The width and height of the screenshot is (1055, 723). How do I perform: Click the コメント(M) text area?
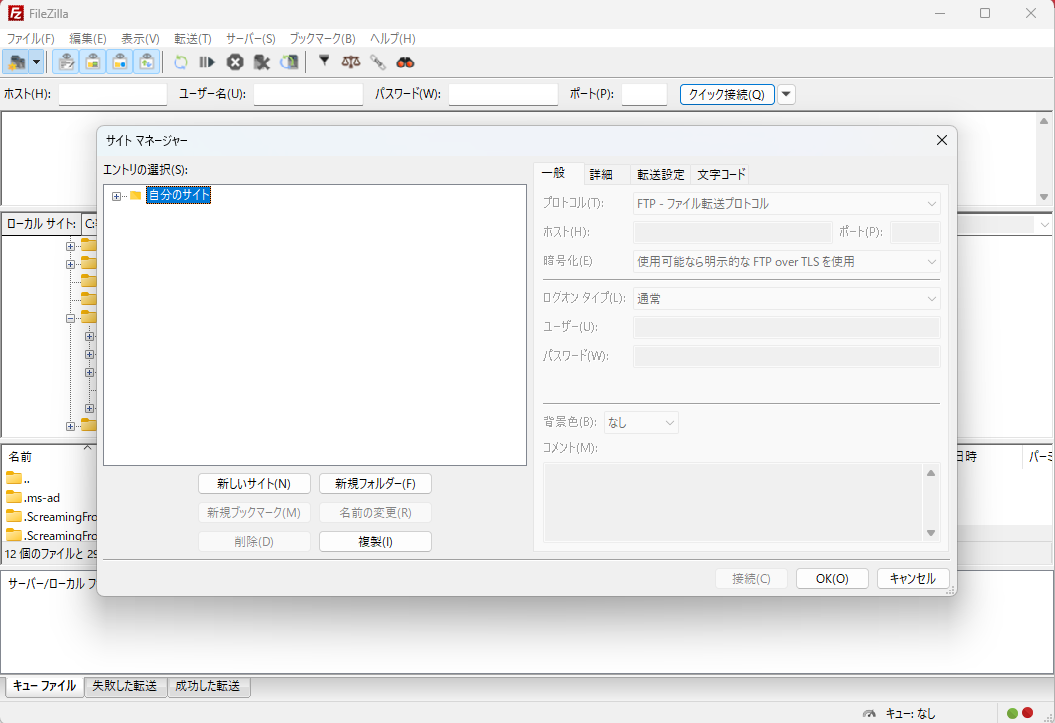click(x=732, y=502)
